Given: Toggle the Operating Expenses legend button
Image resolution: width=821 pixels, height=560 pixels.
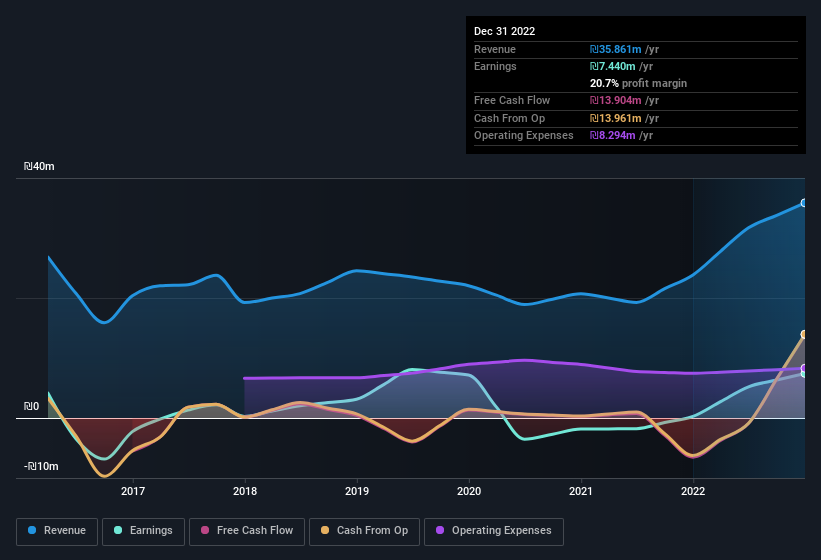Looking at the screenshot, I should pos(494,531).
